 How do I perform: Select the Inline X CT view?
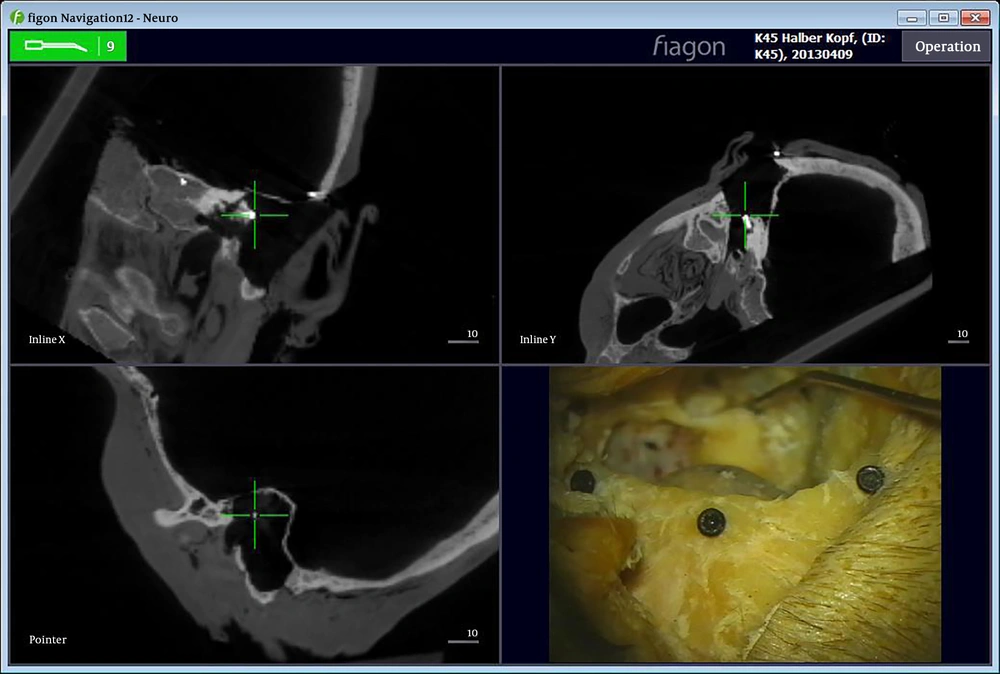[254, 214]
